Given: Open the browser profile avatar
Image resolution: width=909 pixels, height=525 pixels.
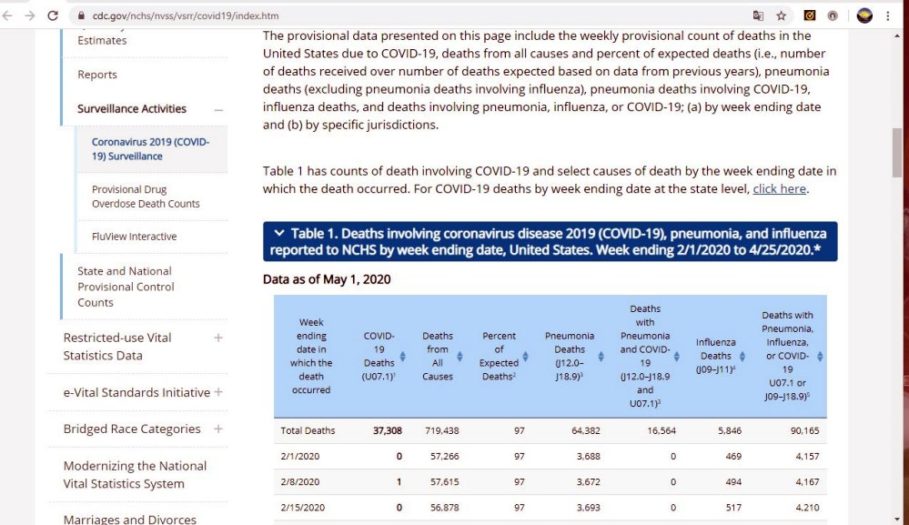Looking at the screenshot, I should [864, 16].
